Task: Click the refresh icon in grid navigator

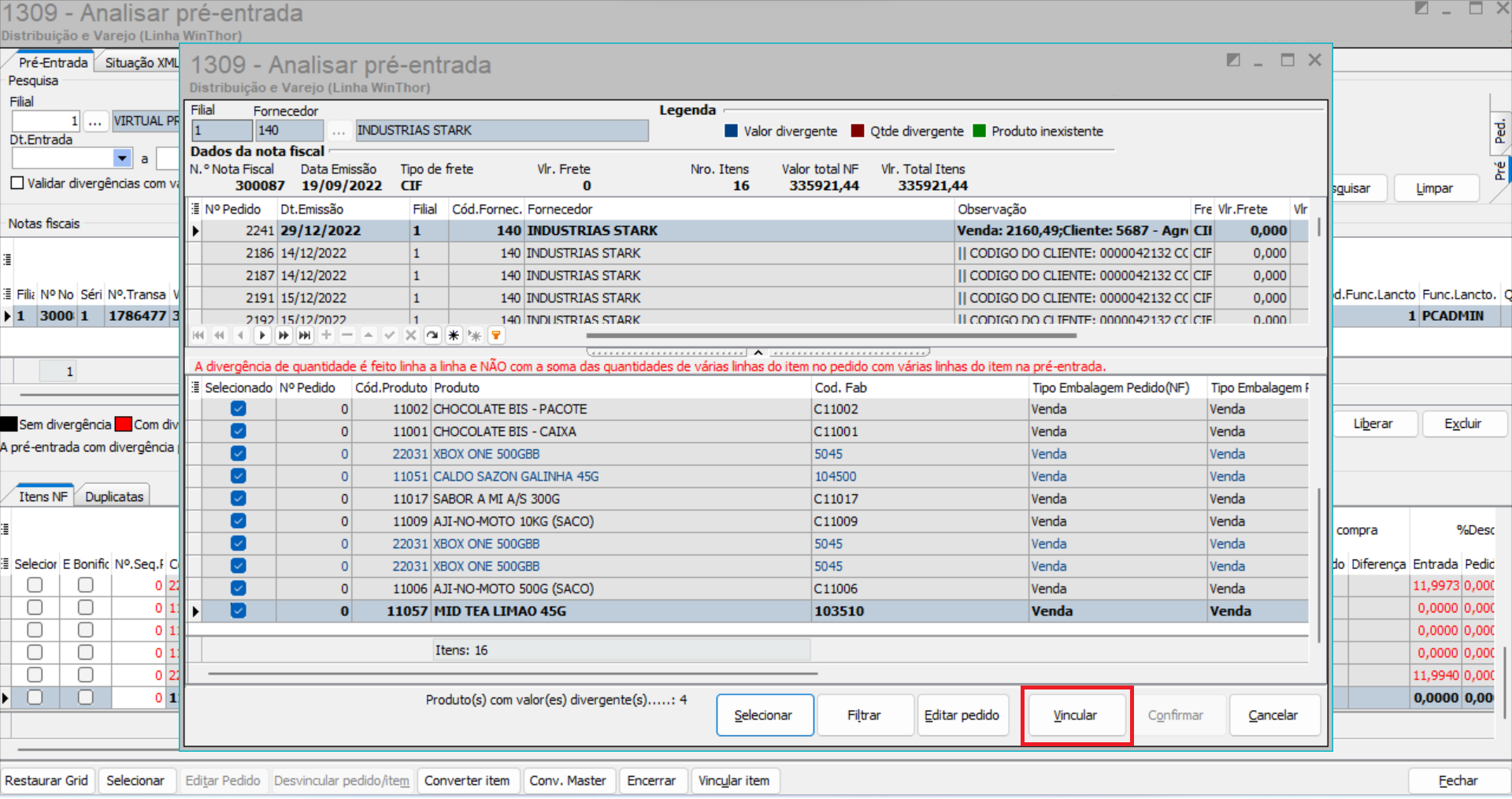Action: 432,336
